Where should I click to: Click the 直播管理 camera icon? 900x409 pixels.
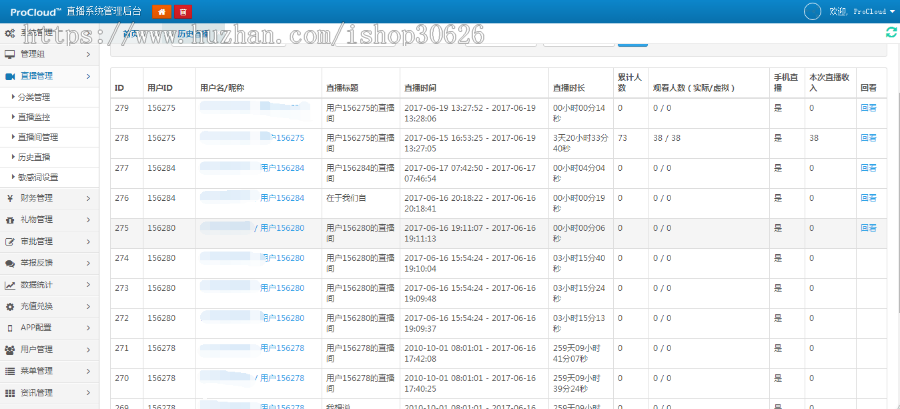pos(10,76)
